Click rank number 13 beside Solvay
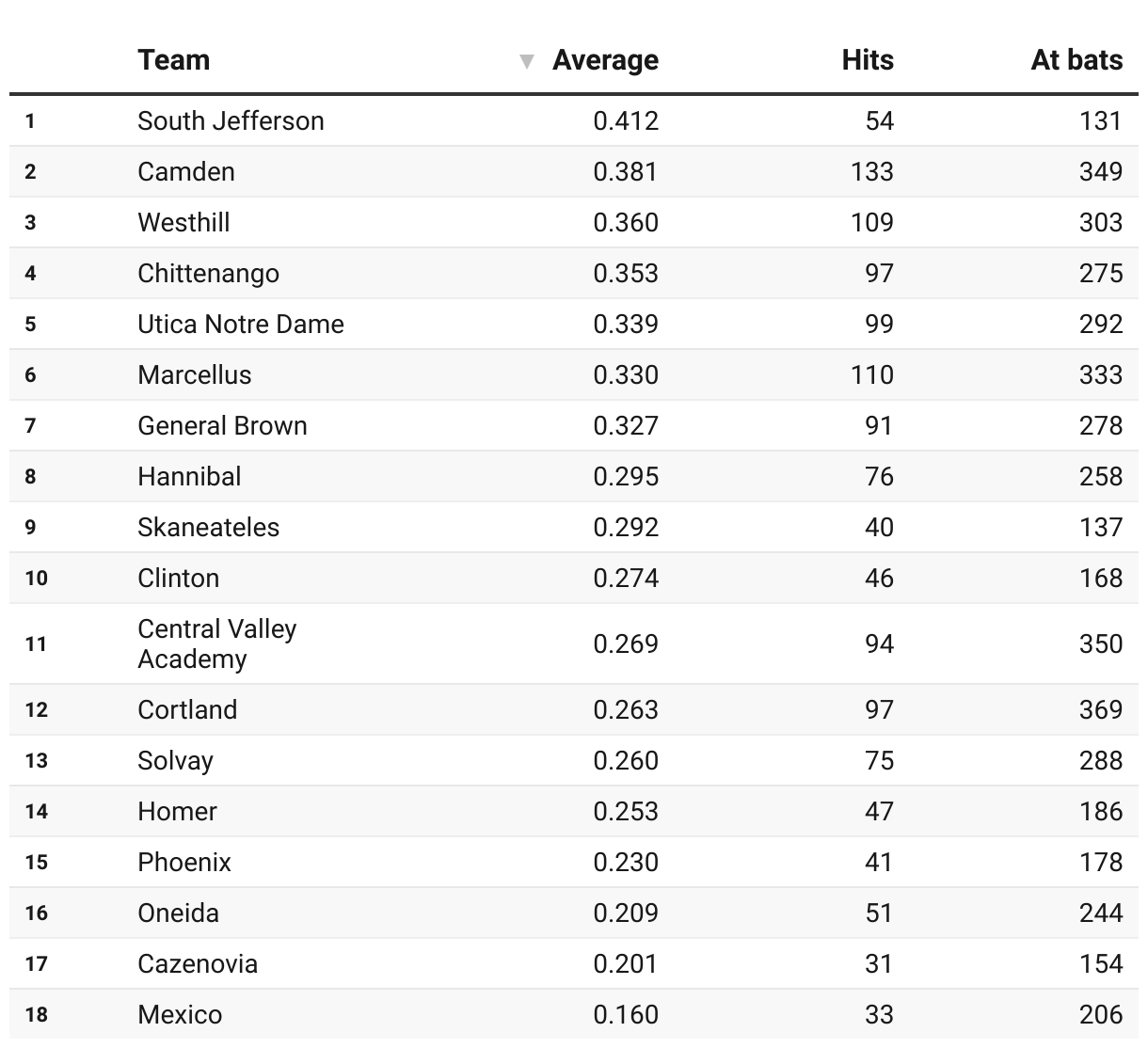This screenshot has height=1048, width=1148. click(36, 760)
